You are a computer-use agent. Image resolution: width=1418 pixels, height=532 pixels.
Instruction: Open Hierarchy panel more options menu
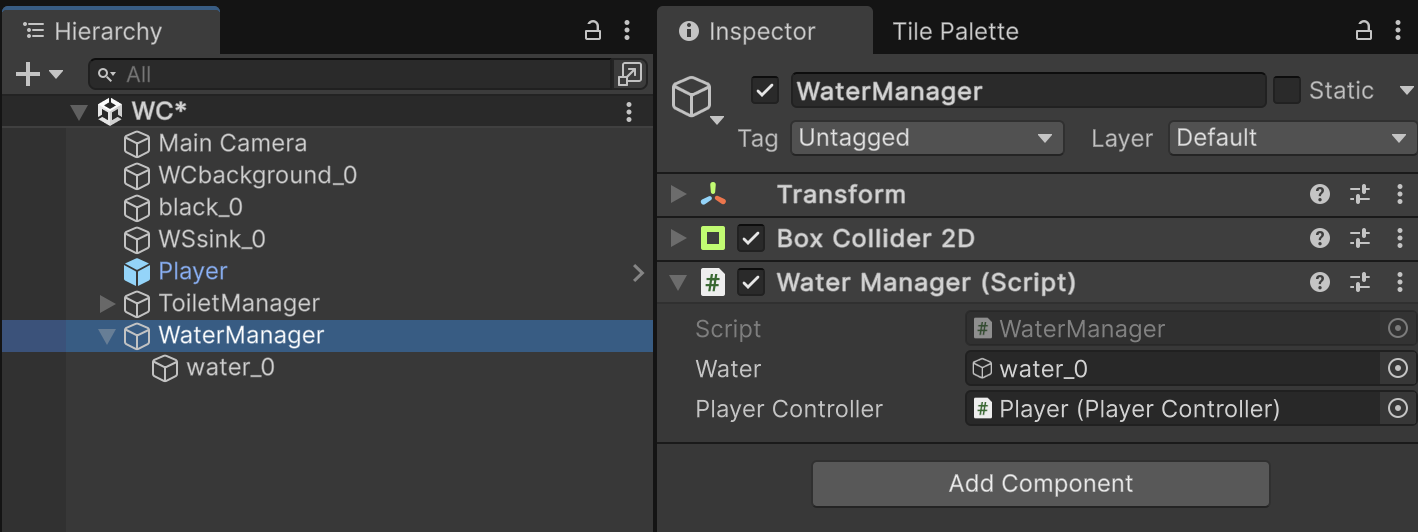(x=627, y=31)
